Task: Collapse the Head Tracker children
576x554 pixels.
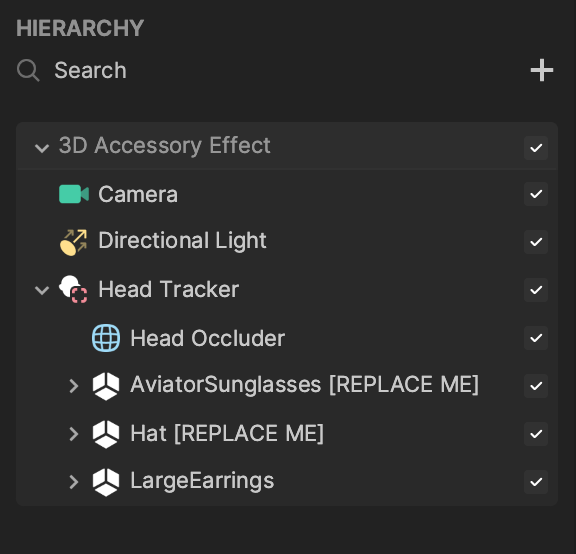Action: (x=42, y=290)
